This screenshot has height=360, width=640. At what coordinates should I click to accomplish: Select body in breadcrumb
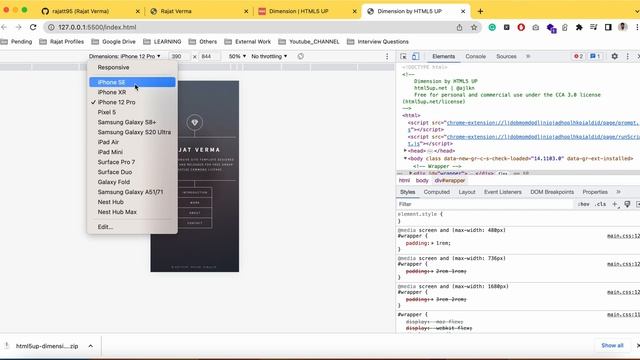tap(422, 180)
